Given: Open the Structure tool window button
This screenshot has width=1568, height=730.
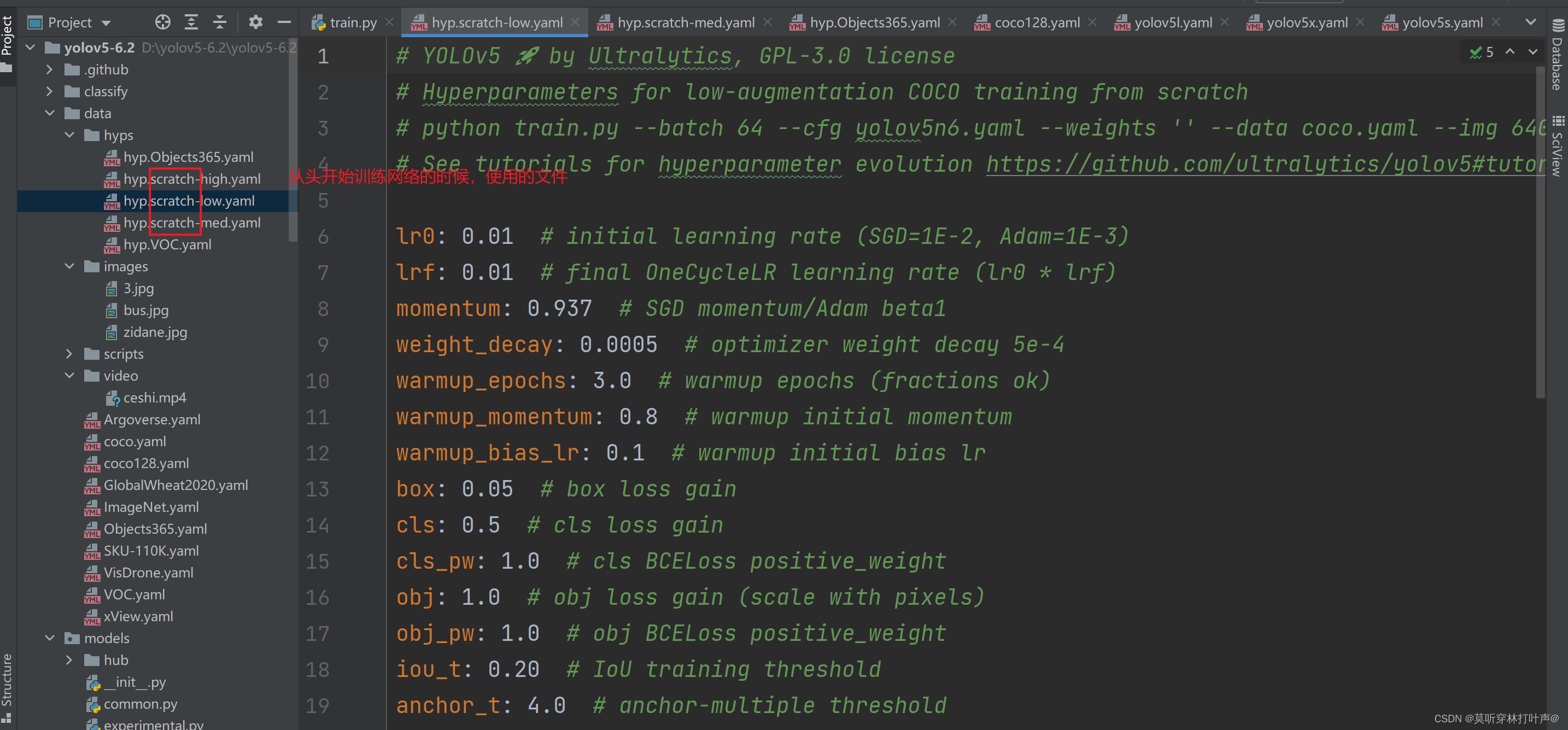Looking at the screenshot, I should coord(7,688).
